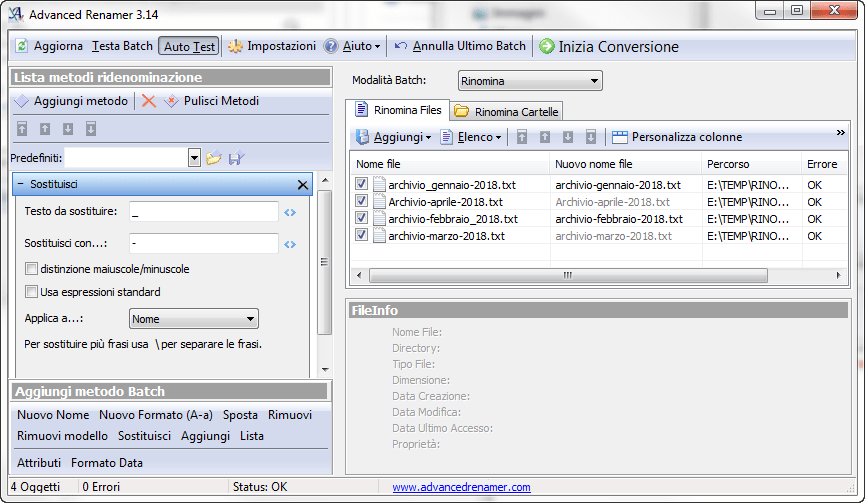
Task: Click Annulla Ultimo Batch undo icon
Action: 401,46
